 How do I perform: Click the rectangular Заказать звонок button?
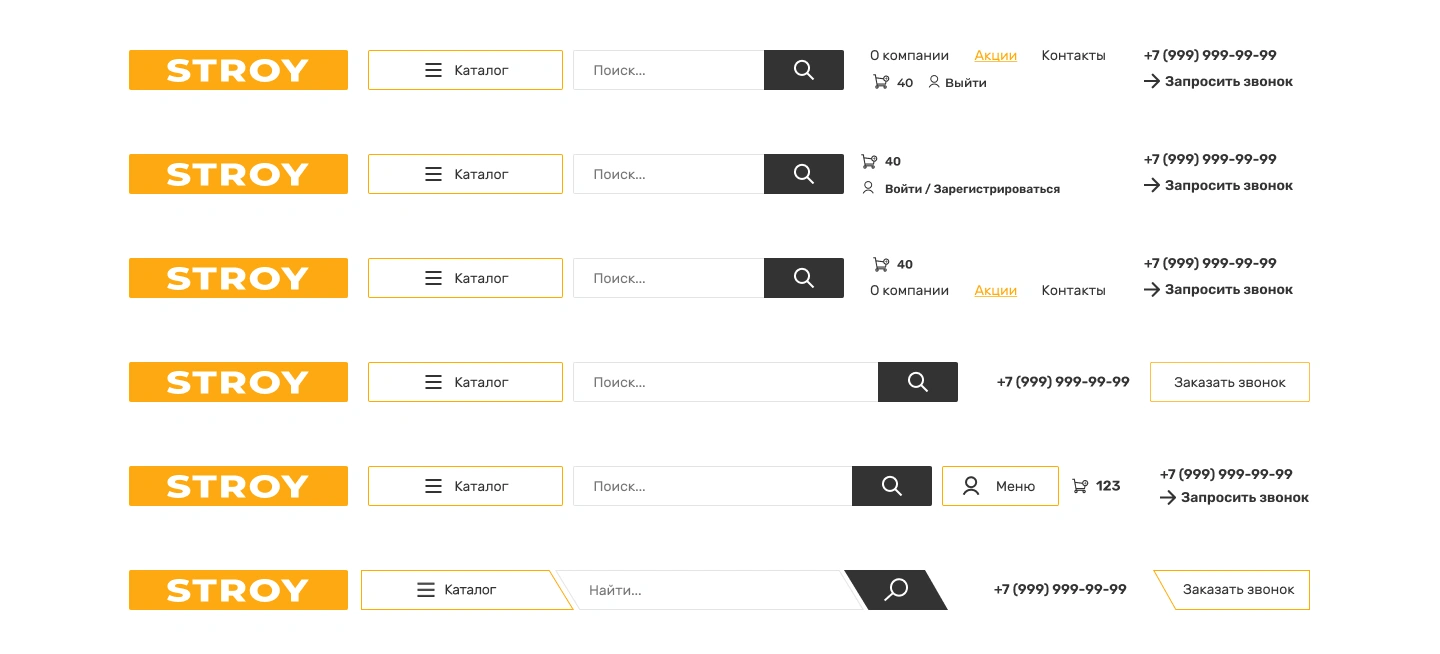(x=1230, y=382)
